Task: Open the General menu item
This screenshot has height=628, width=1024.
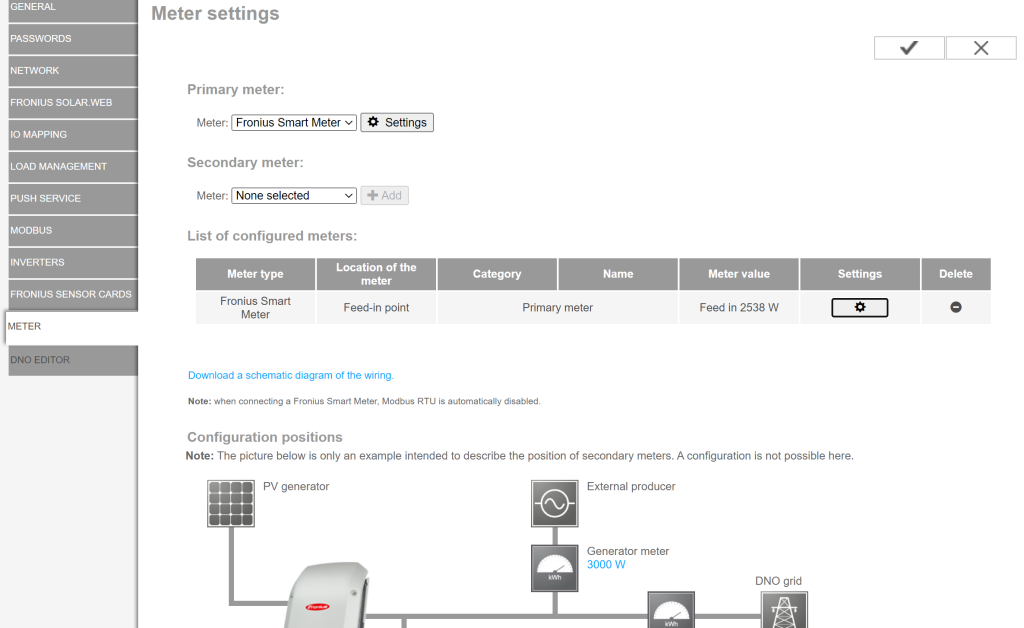Action: click(x=73, y=9)
